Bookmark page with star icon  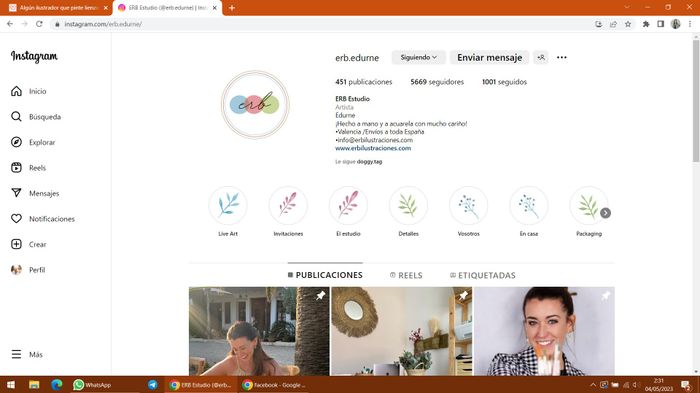click(628, 24)
